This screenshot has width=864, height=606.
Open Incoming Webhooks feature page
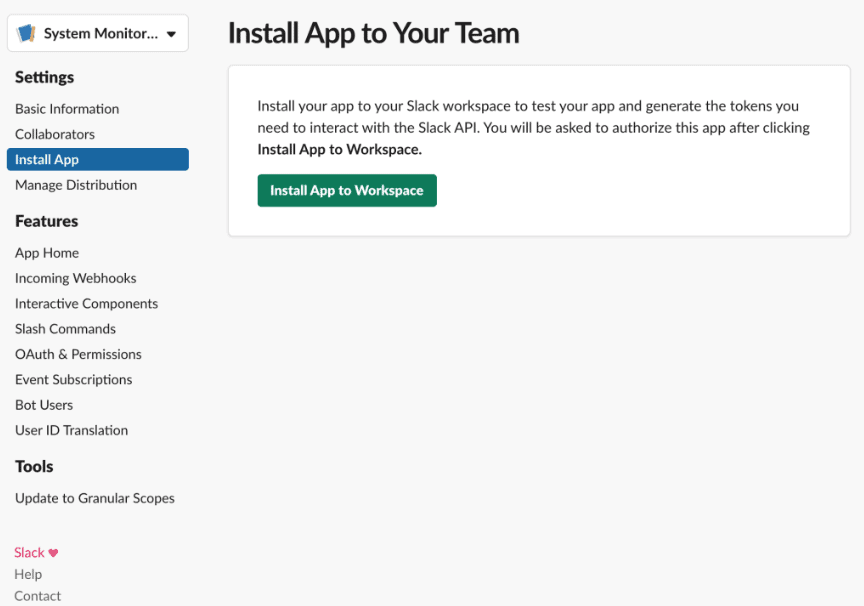(x=75, y=278)
